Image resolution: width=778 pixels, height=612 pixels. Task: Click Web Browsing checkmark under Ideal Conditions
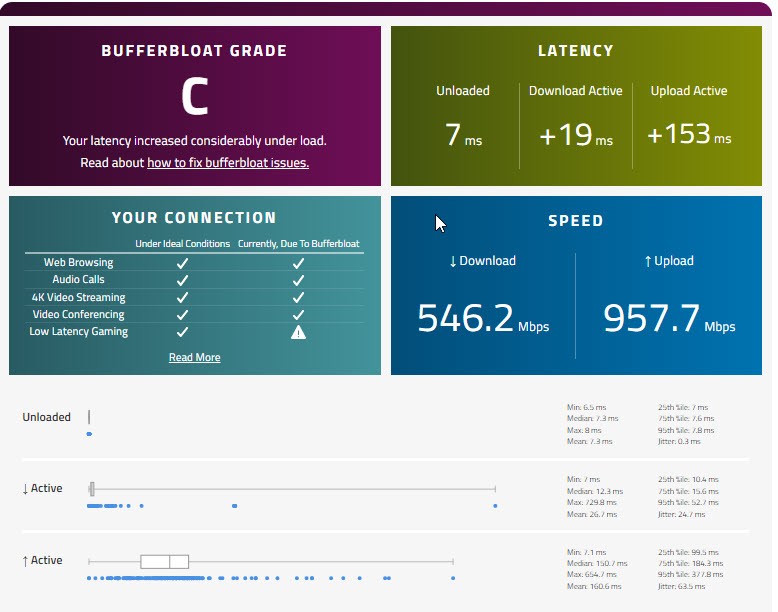(x=182, y=263)
